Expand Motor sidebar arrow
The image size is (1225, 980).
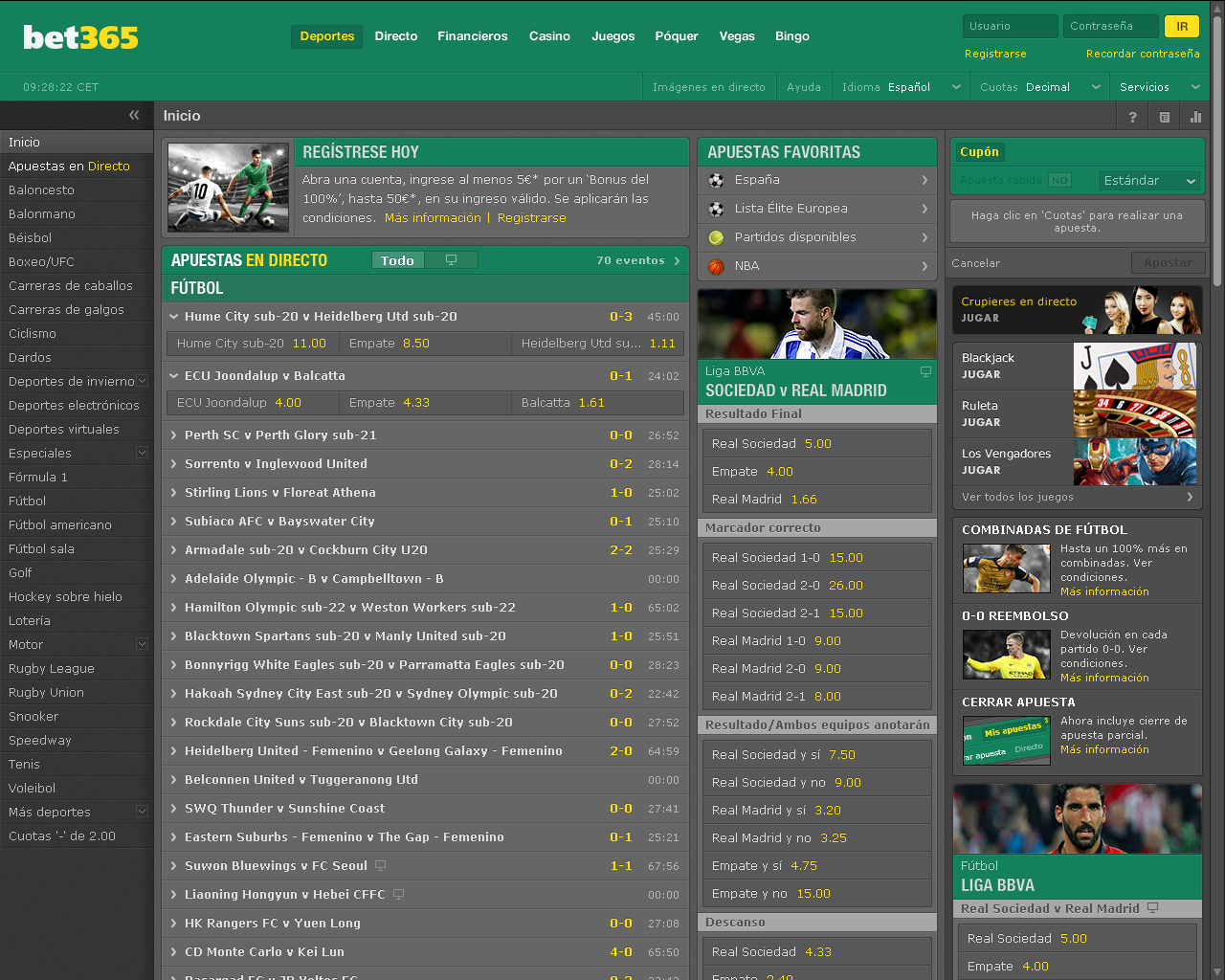click(x=143, y=644)
